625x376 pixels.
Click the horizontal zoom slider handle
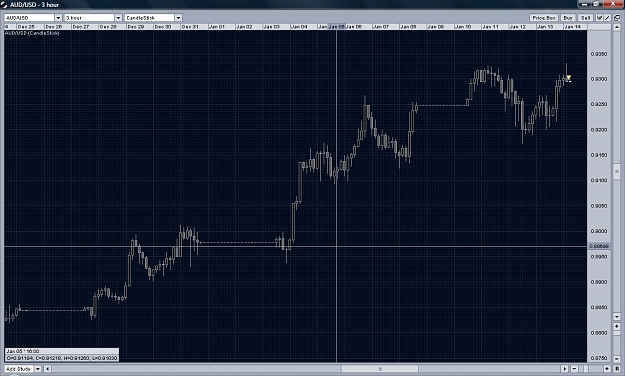coord(586,369)
